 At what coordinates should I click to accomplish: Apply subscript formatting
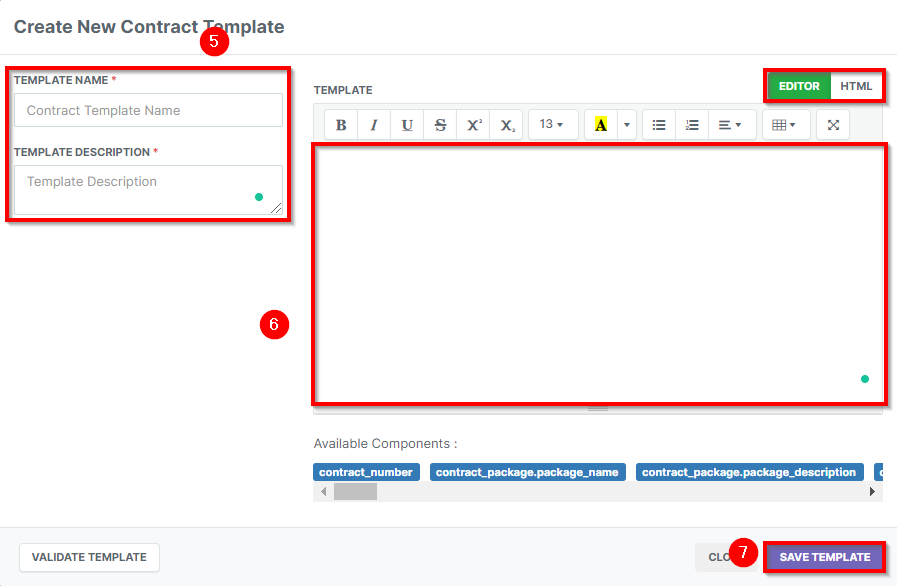click(x=507, y=125)
